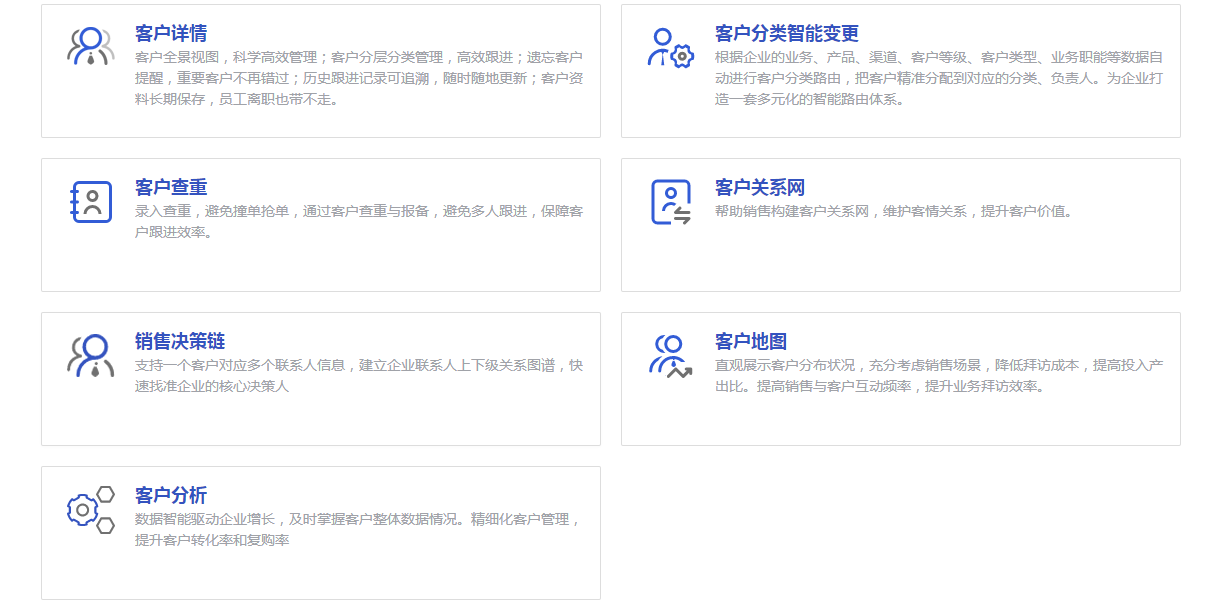Click the 客户关系网 contact-swap icon
Viewport: 1218px width, 609px height.
(x=670, y=202)
